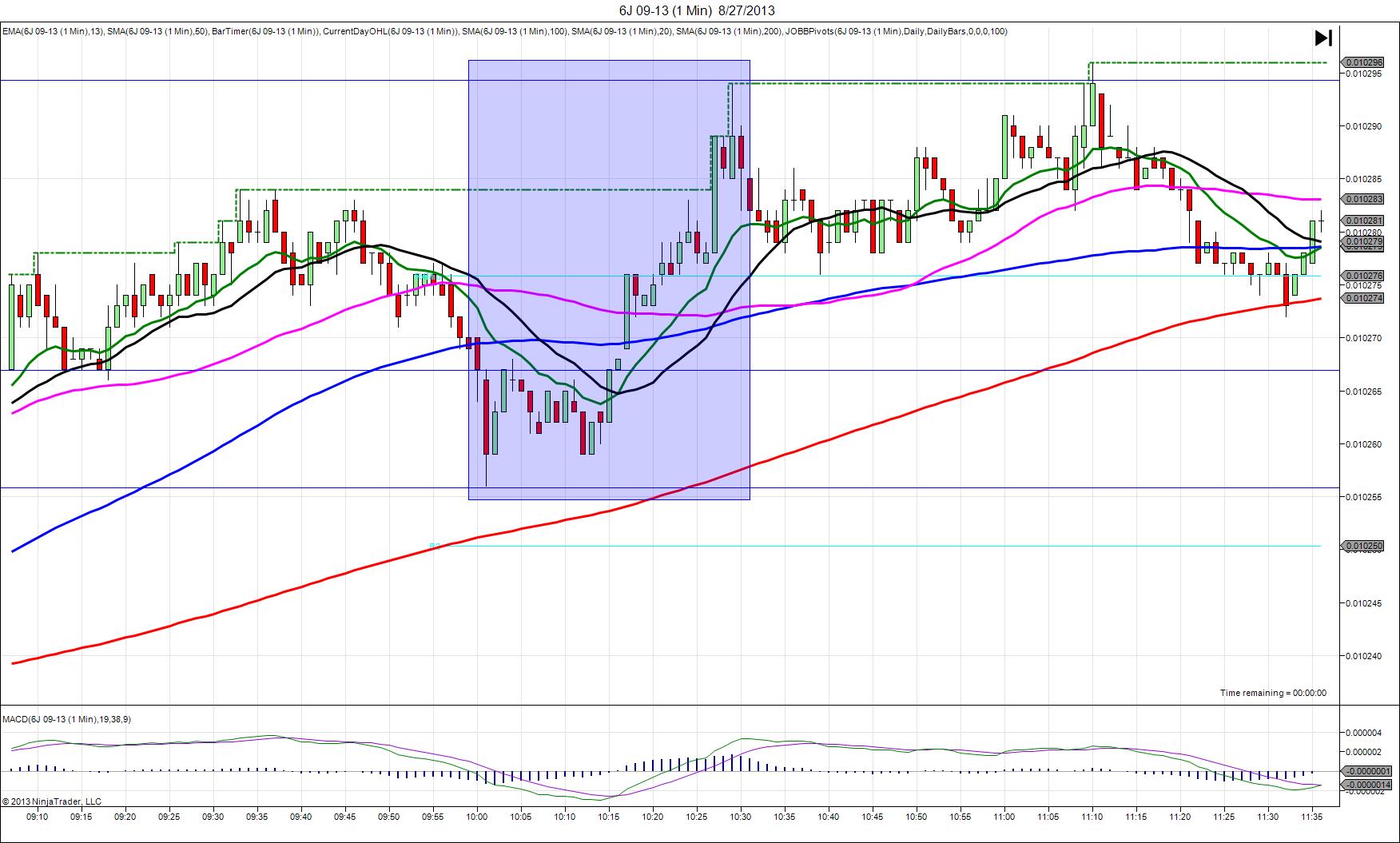
Task: Select the -0.0000014 MACD value marker
Action: click(x=1368, y=785)
